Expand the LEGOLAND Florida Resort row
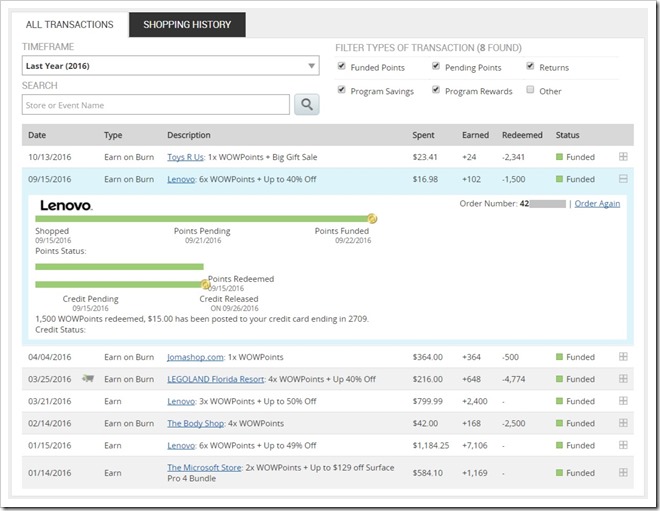The image size is (660, 511). 623,378
